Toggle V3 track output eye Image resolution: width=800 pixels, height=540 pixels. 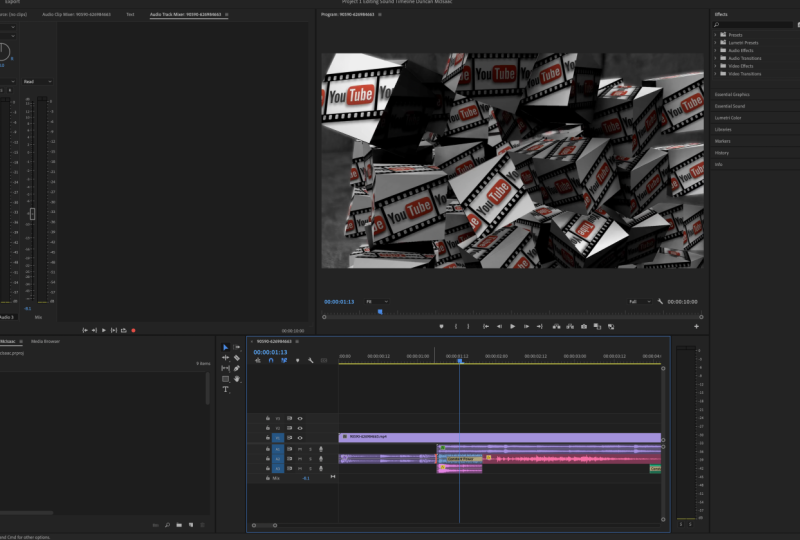300,418
